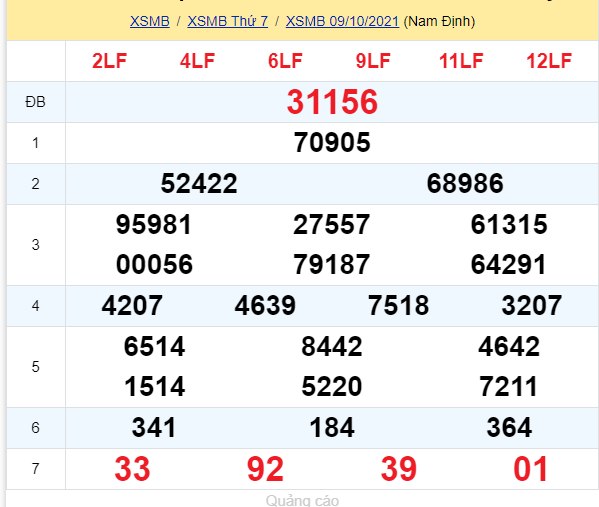The width and height of the screenshot is (599, 507).
Task: Click second prize number 68986
Action: pyautogui.click(x=465, y=183)
